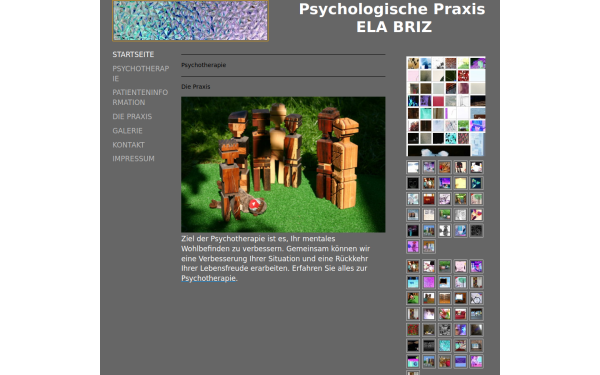Open the GALERIE menu entry

tap(127, 130)
